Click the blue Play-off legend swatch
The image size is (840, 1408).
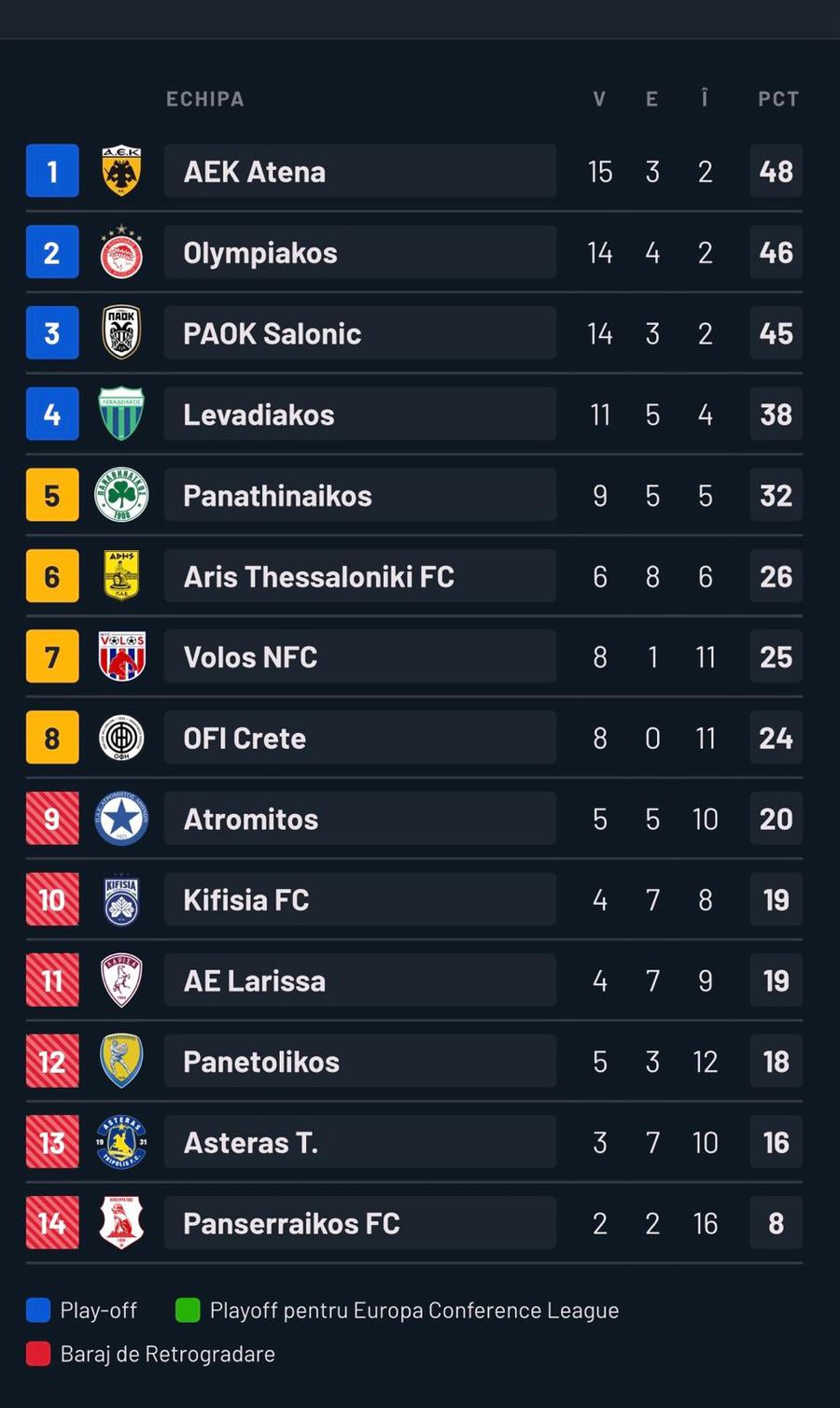[36, 1310]
